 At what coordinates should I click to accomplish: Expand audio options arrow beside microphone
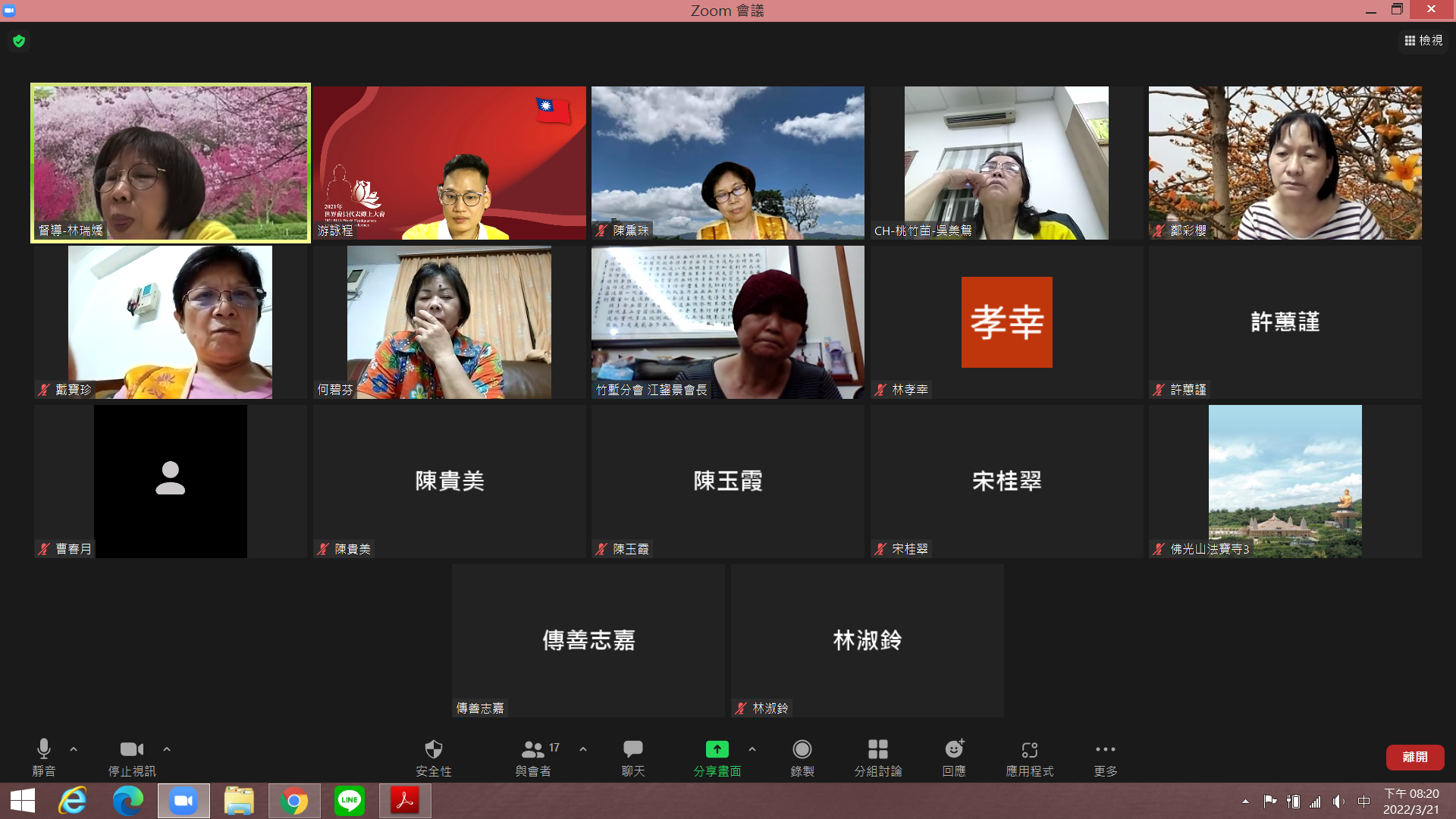tap(74, 749)
